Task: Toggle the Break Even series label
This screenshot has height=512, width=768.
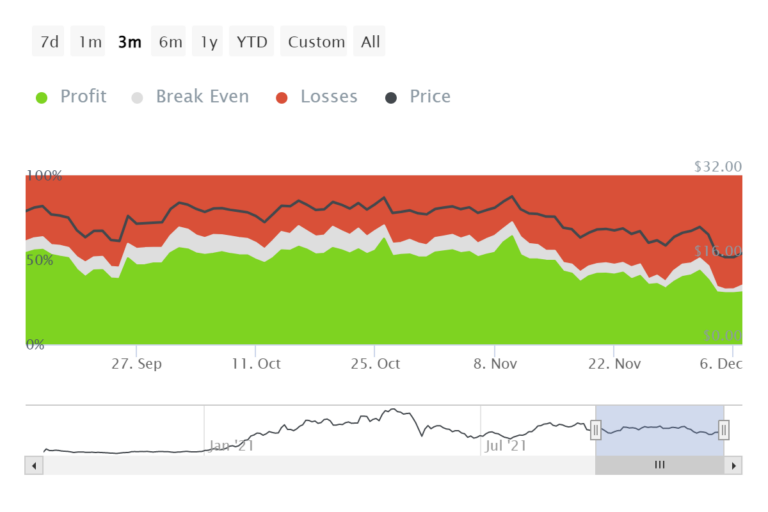Action: 202,97
